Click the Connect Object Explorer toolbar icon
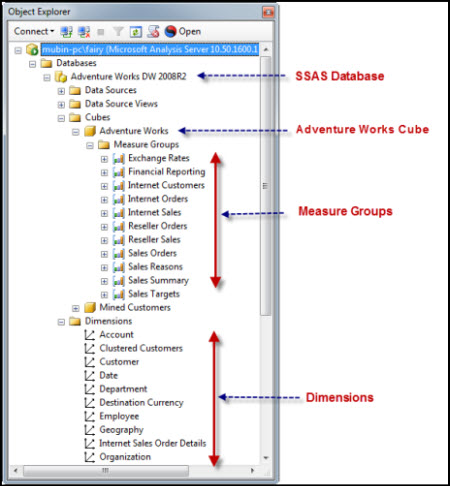The height and width of the screenshot is (486, 450). (x=67, y=32)
